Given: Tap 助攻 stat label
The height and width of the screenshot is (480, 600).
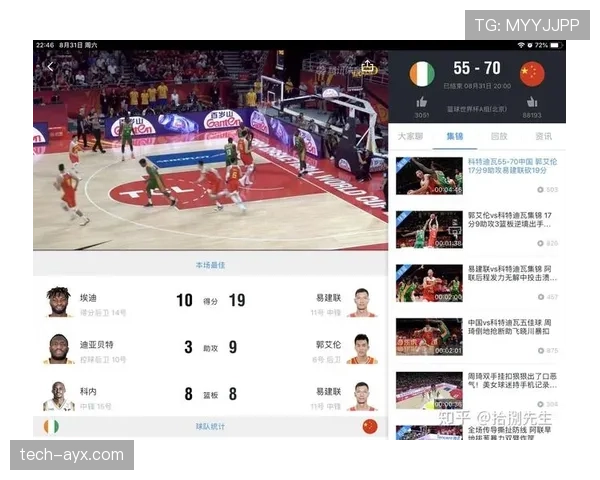Looking at the screenshot, I should click(x=210, y=348).
